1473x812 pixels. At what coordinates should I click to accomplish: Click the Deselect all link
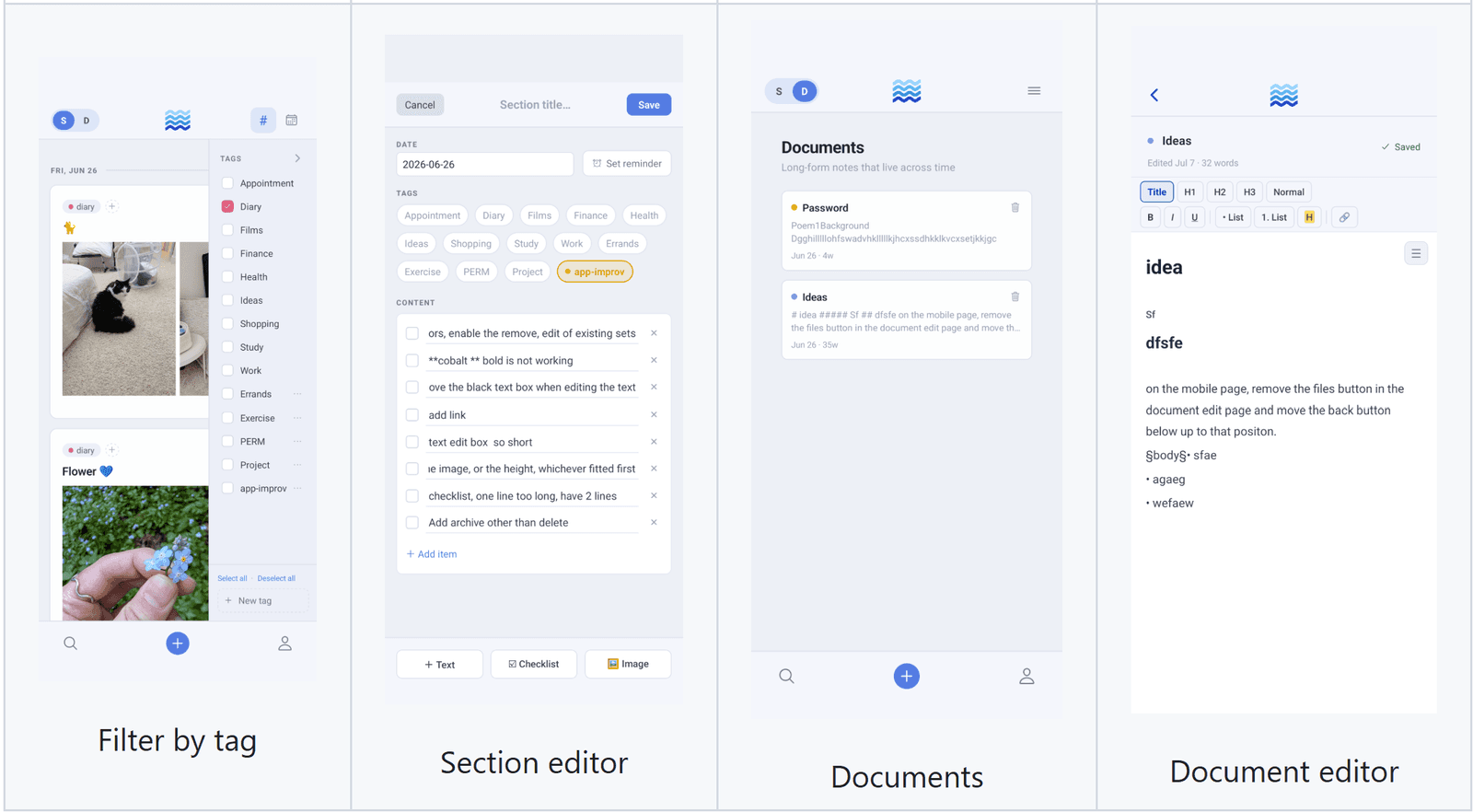click(276, 578)
